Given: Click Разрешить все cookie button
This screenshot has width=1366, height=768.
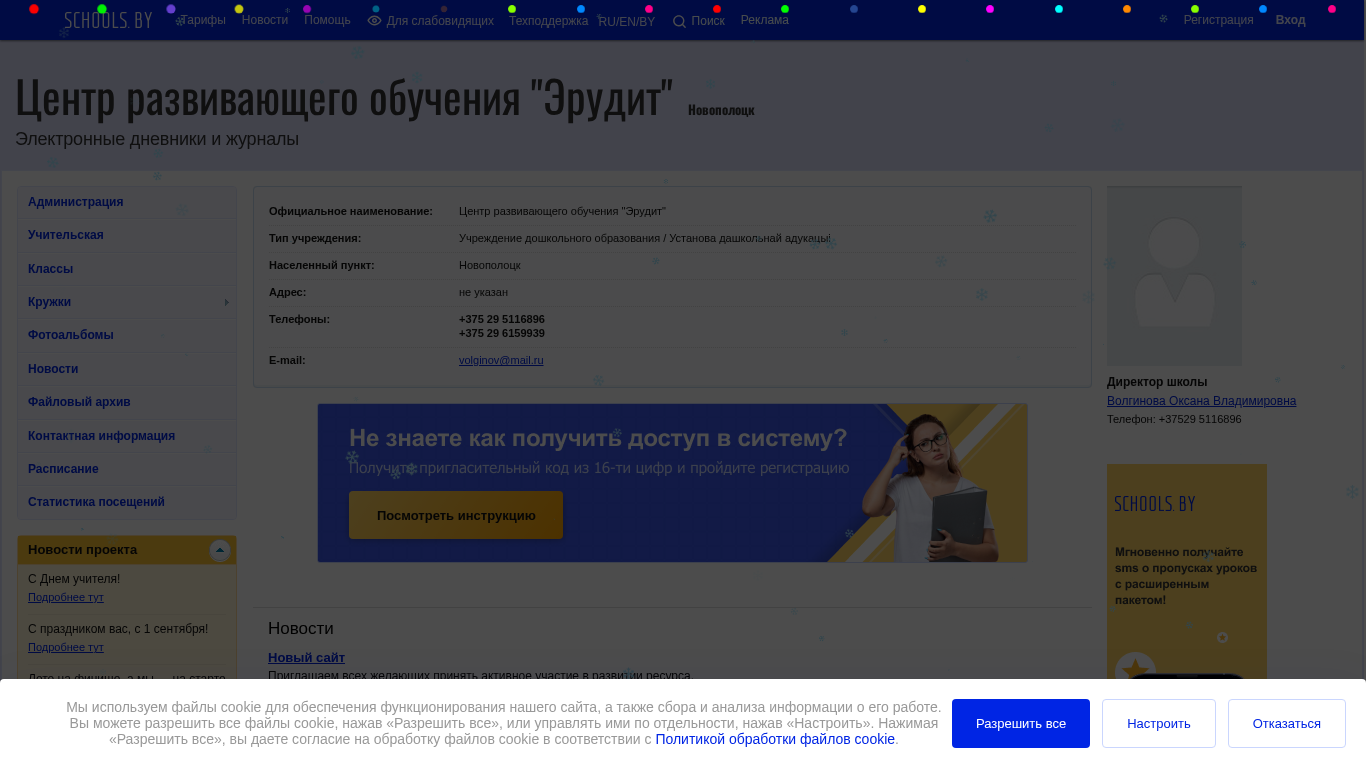Looking at the screenshot, I should coord(1021,723).
